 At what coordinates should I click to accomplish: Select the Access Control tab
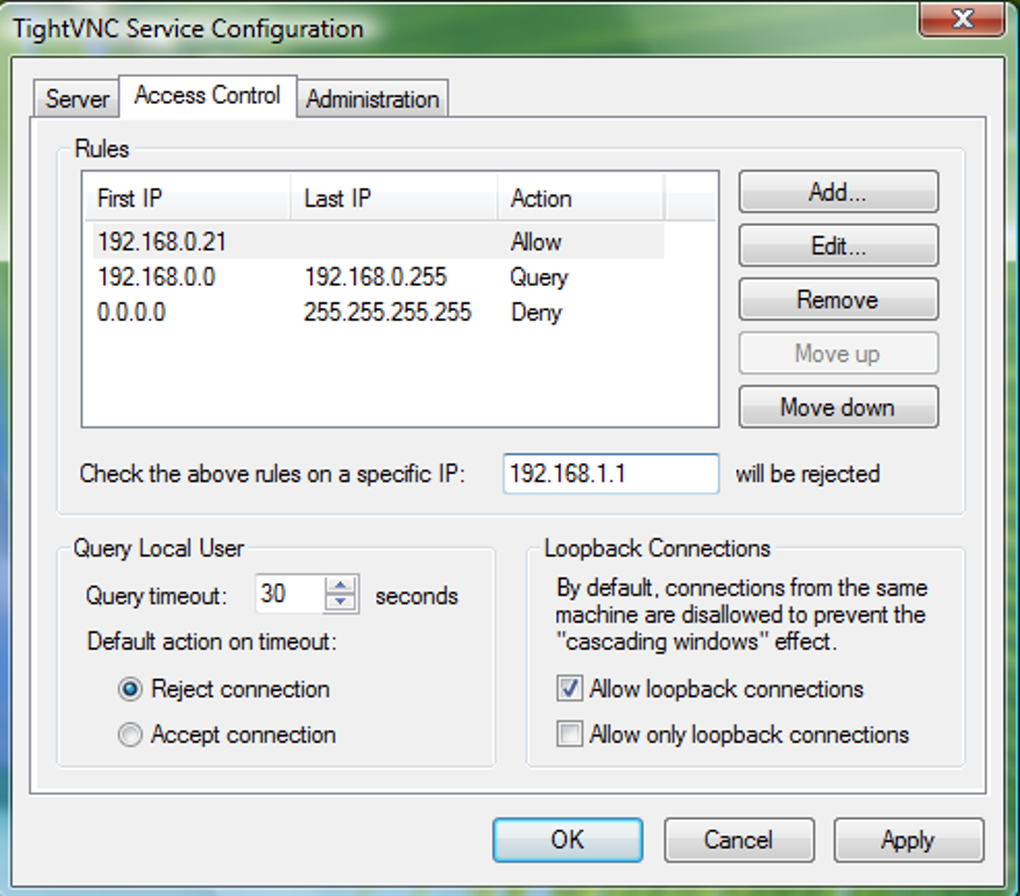[x=206, y=95]
